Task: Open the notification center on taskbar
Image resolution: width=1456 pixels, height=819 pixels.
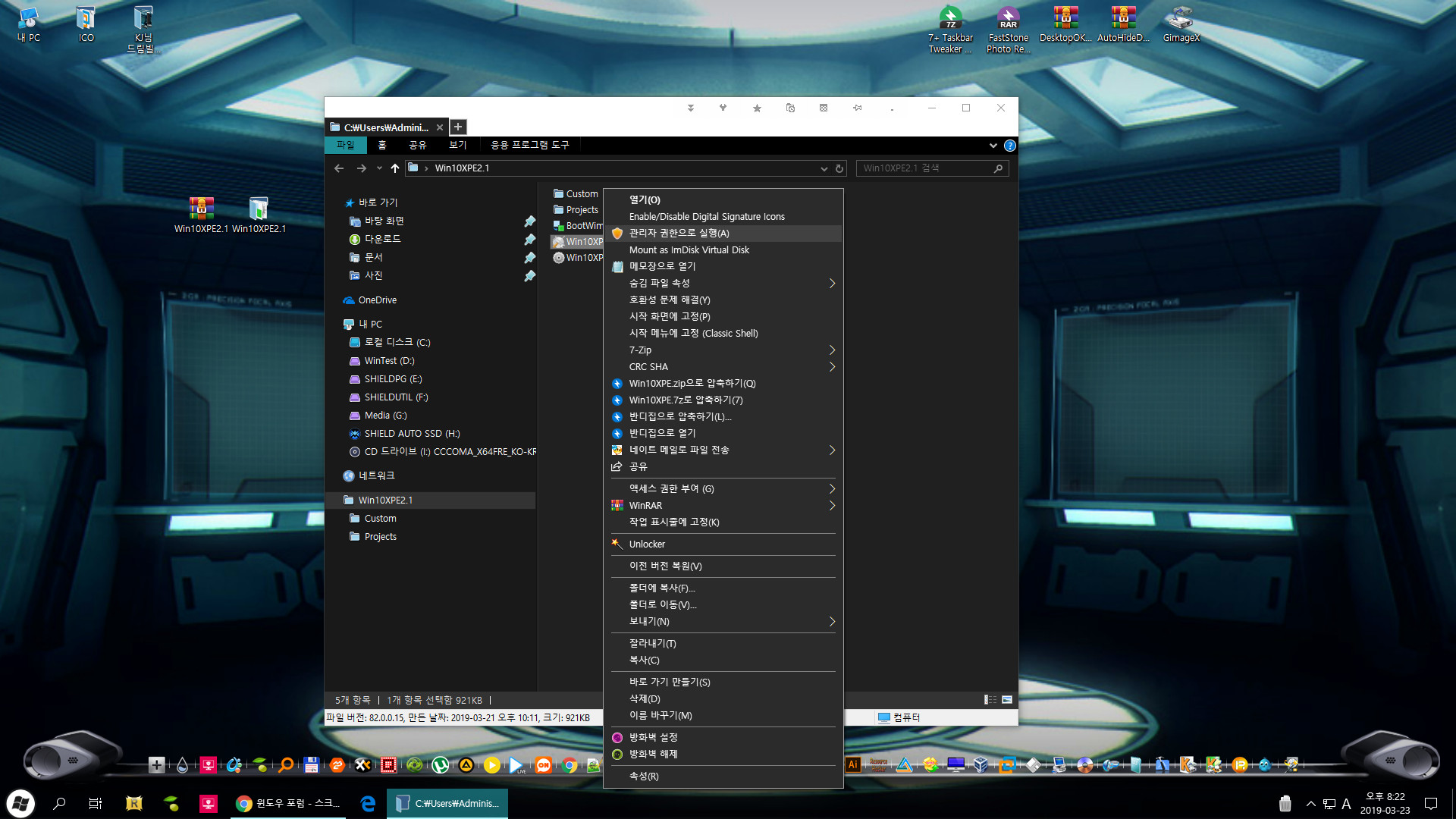Action: pos(1431,804)
